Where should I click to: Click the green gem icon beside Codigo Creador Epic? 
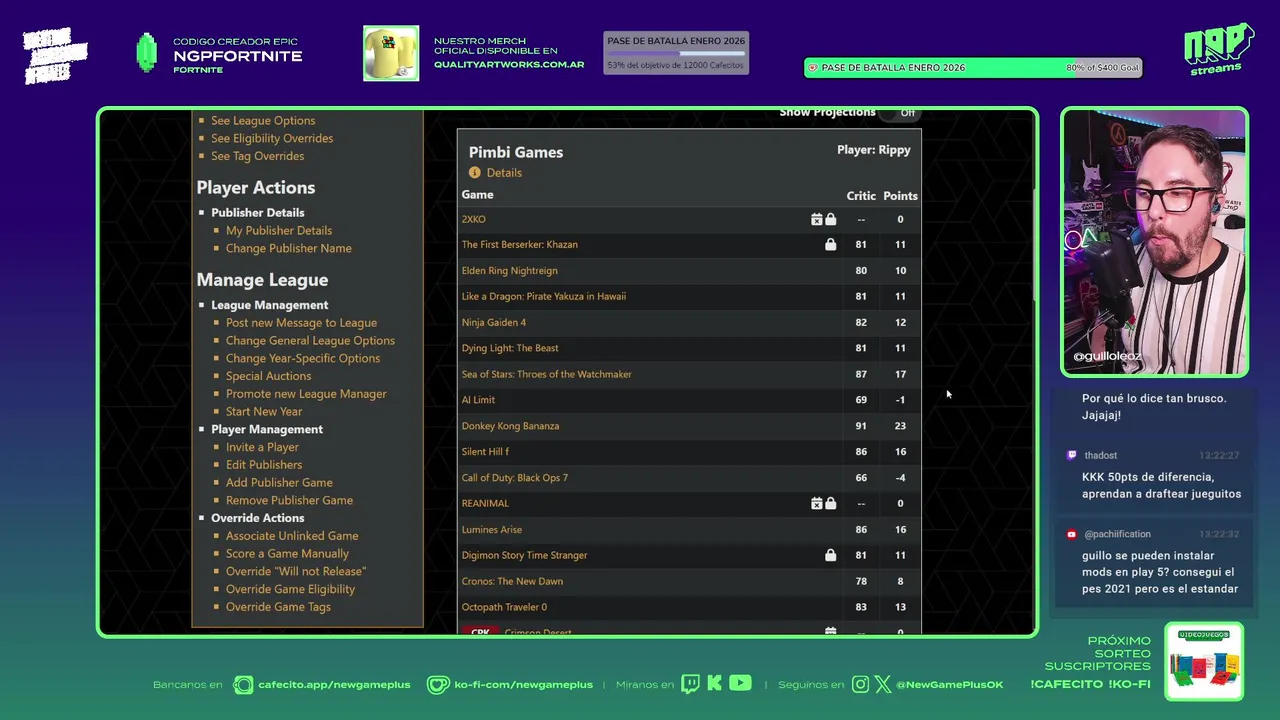[147, 53]
